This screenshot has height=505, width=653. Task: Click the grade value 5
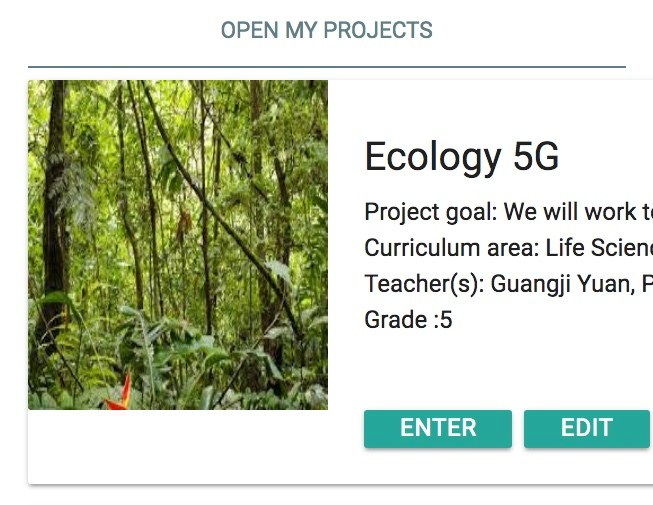[x=446, y=320]
